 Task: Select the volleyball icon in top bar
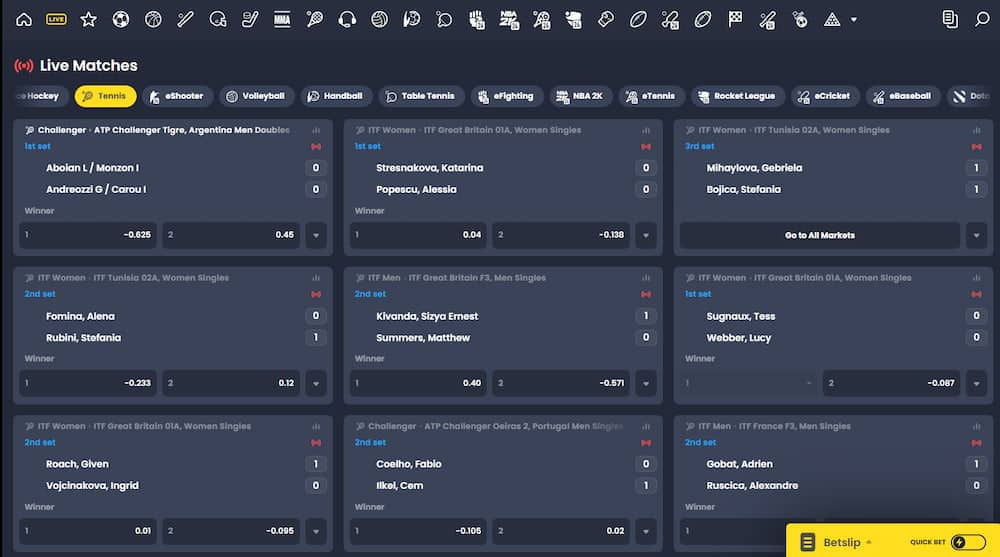pyautogui.click(x=379, y=20)
